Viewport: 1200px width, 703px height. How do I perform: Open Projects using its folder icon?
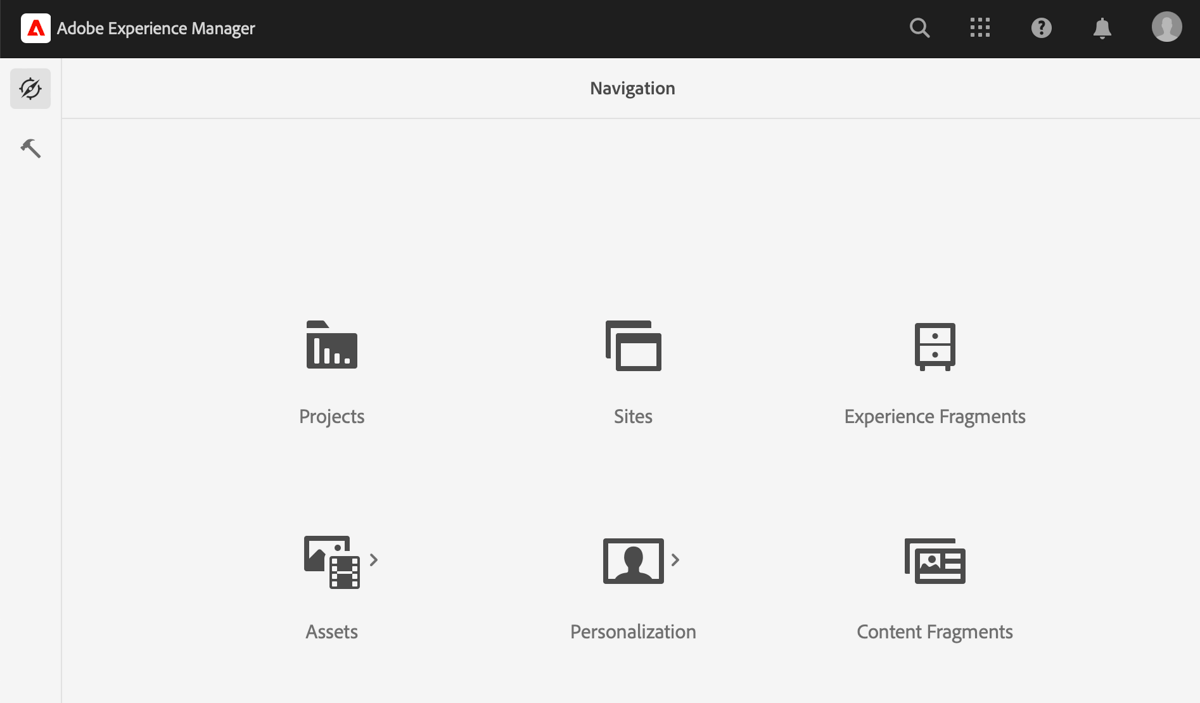coord(332,346)
